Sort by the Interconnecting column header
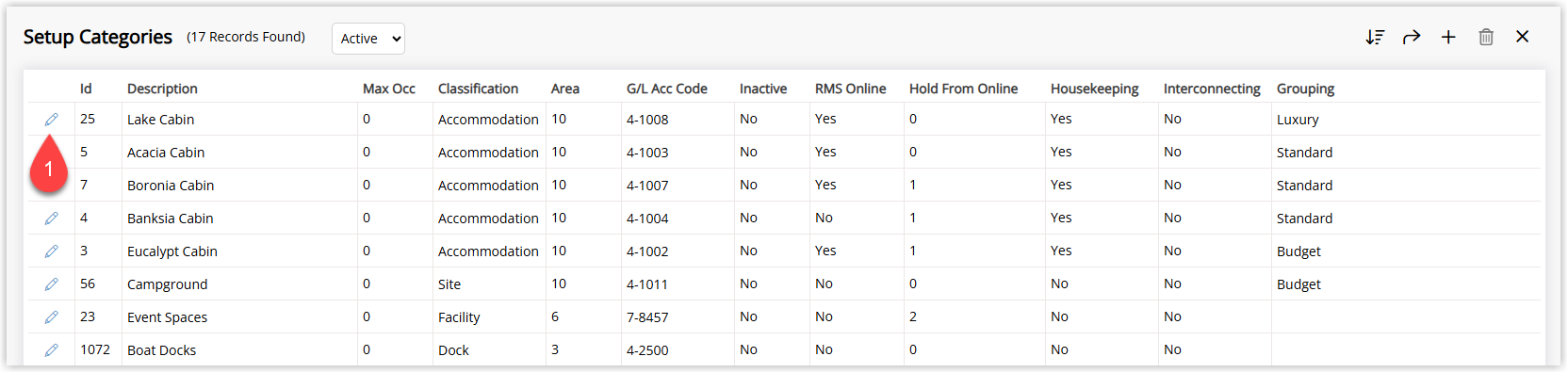Screen dimensions: 1568x373 1212,89
